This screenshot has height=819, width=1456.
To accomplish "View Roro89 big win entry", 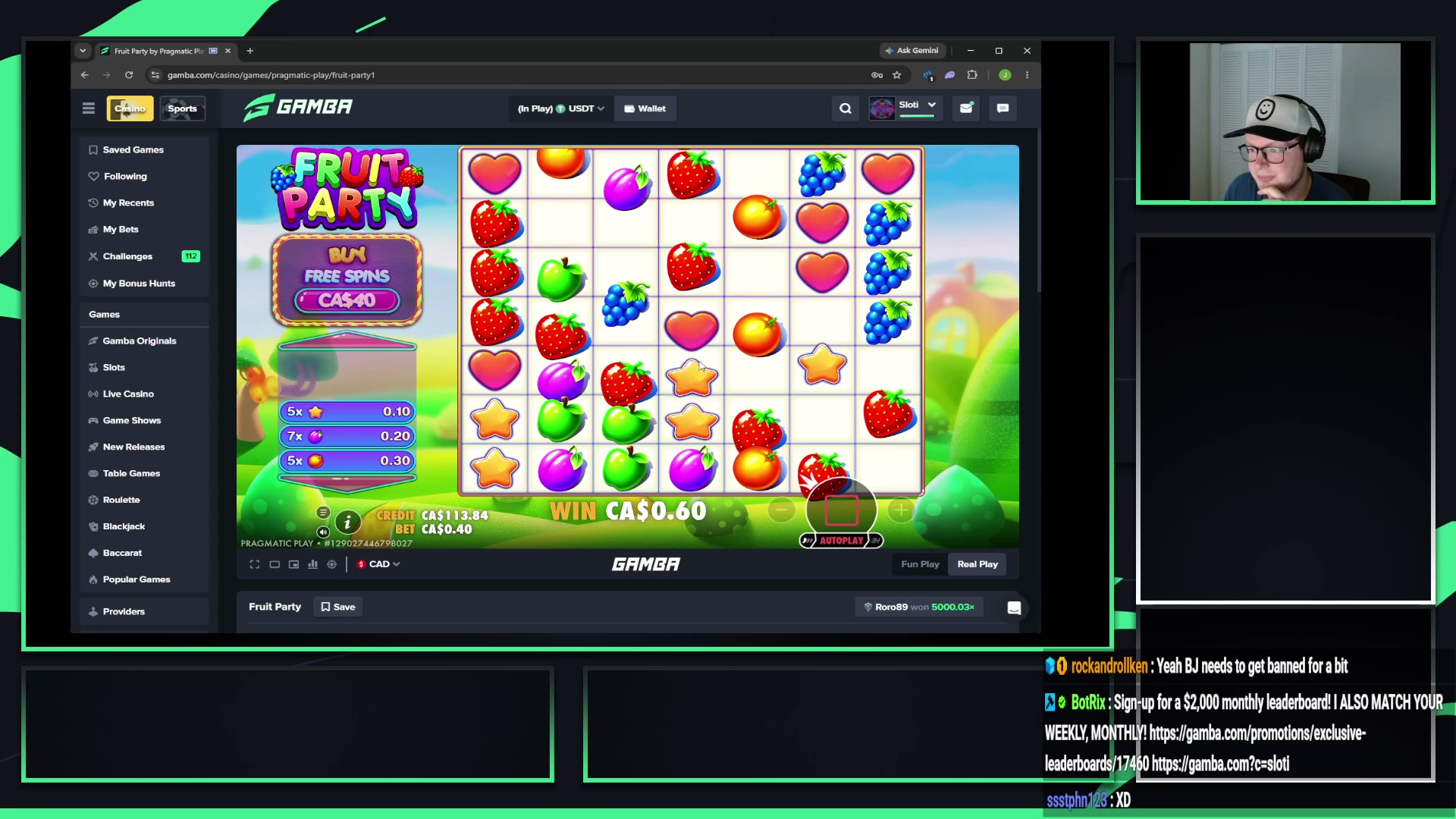I will click(x=919, y=607).
